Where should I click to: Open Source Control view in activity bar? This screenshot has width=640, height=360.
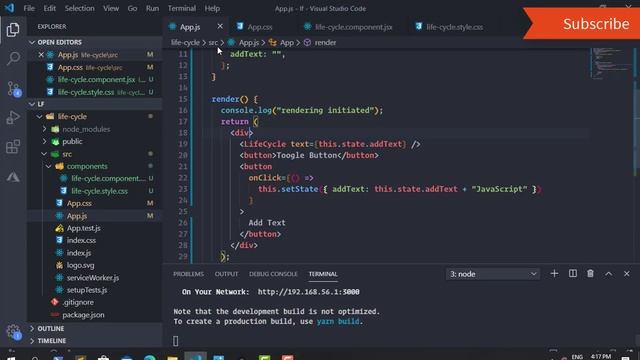point(14,89)
